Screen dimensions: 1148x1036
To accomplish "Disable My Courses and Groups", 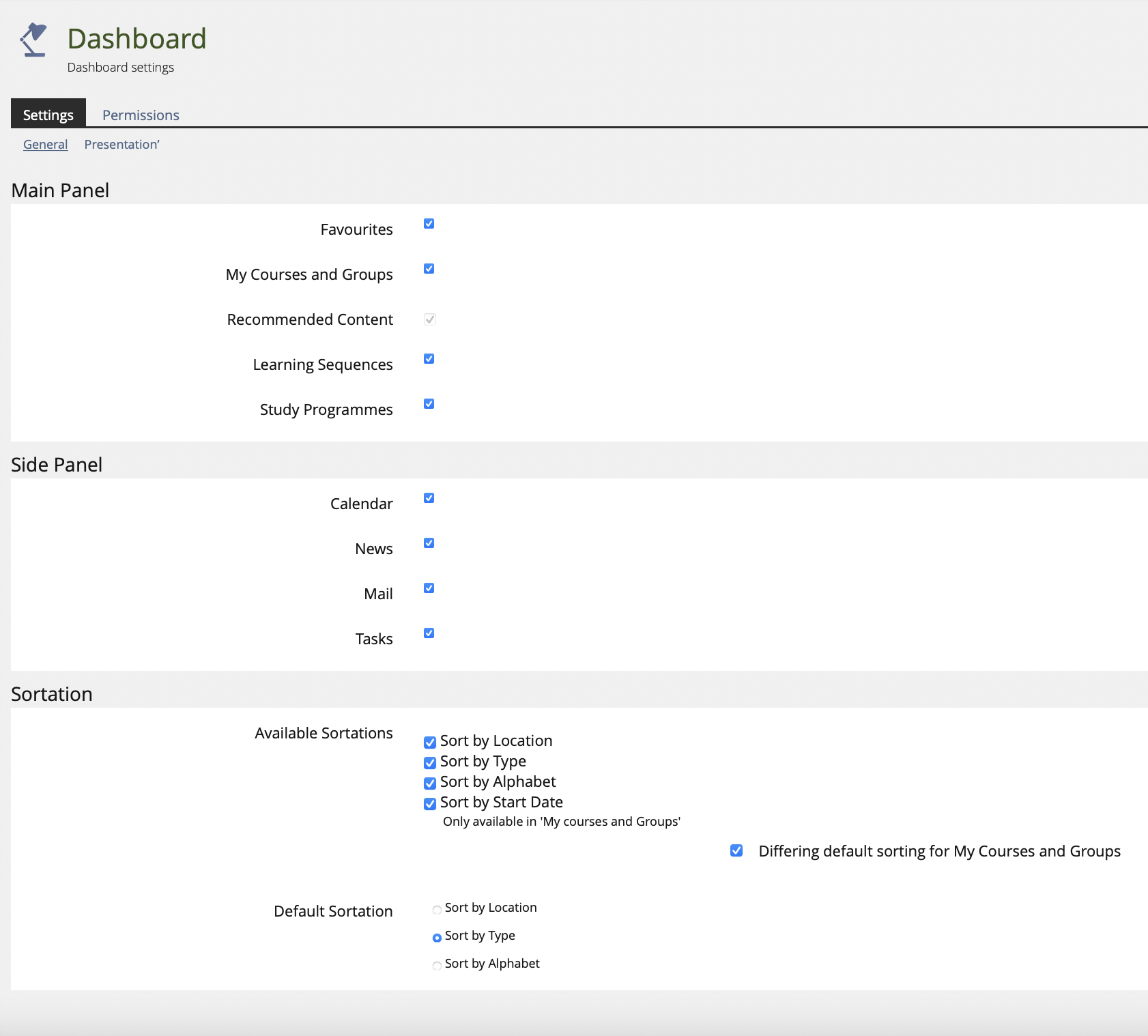I will pos(429,269).
